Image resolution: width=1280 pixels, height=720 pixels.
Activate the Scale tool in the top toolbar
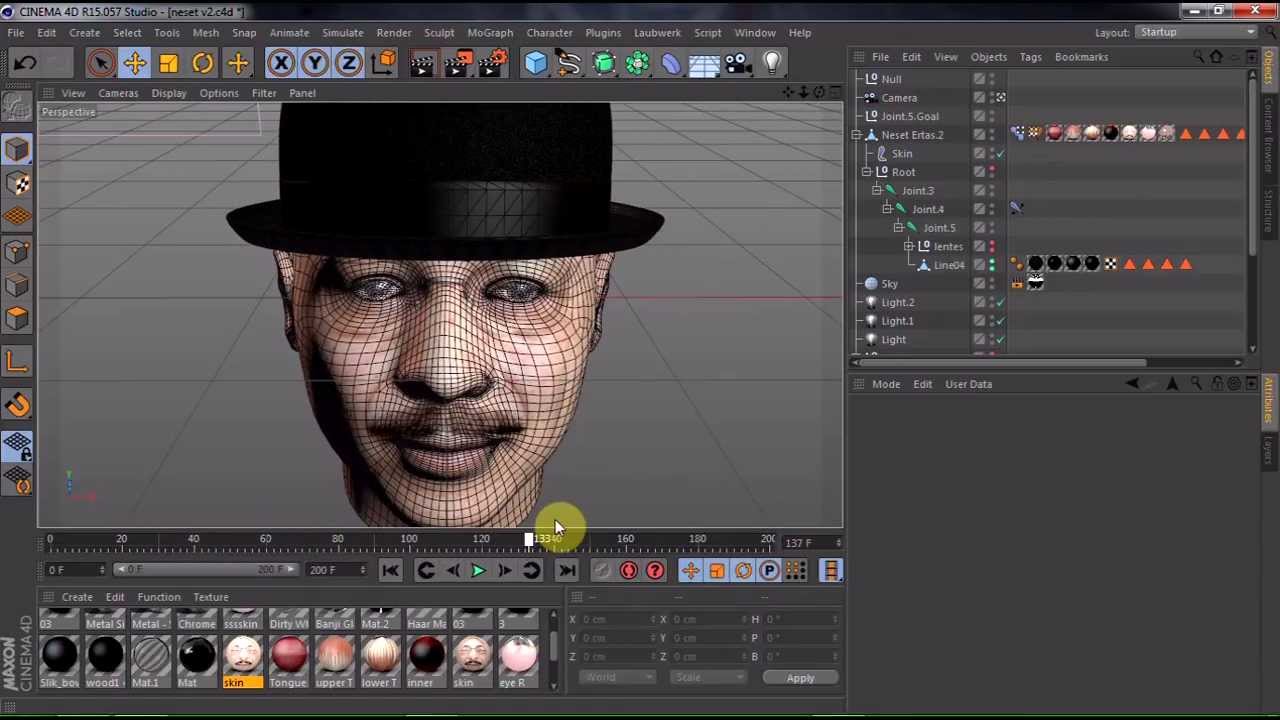coord(168,64)
